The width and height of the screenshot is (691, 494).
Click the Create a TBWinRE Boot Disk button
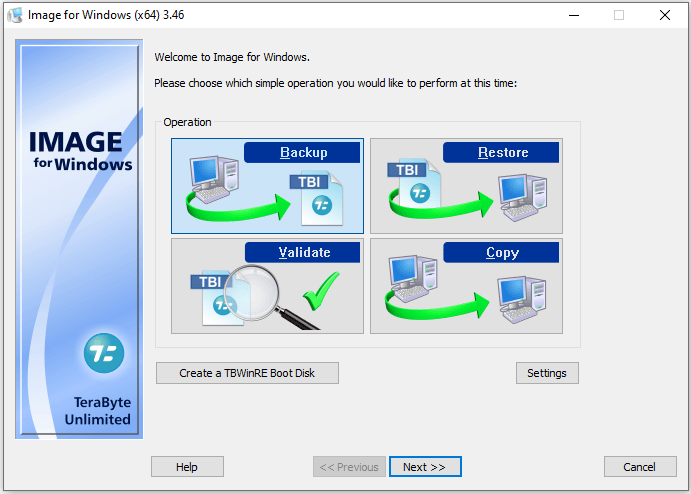tap(247, 373)
